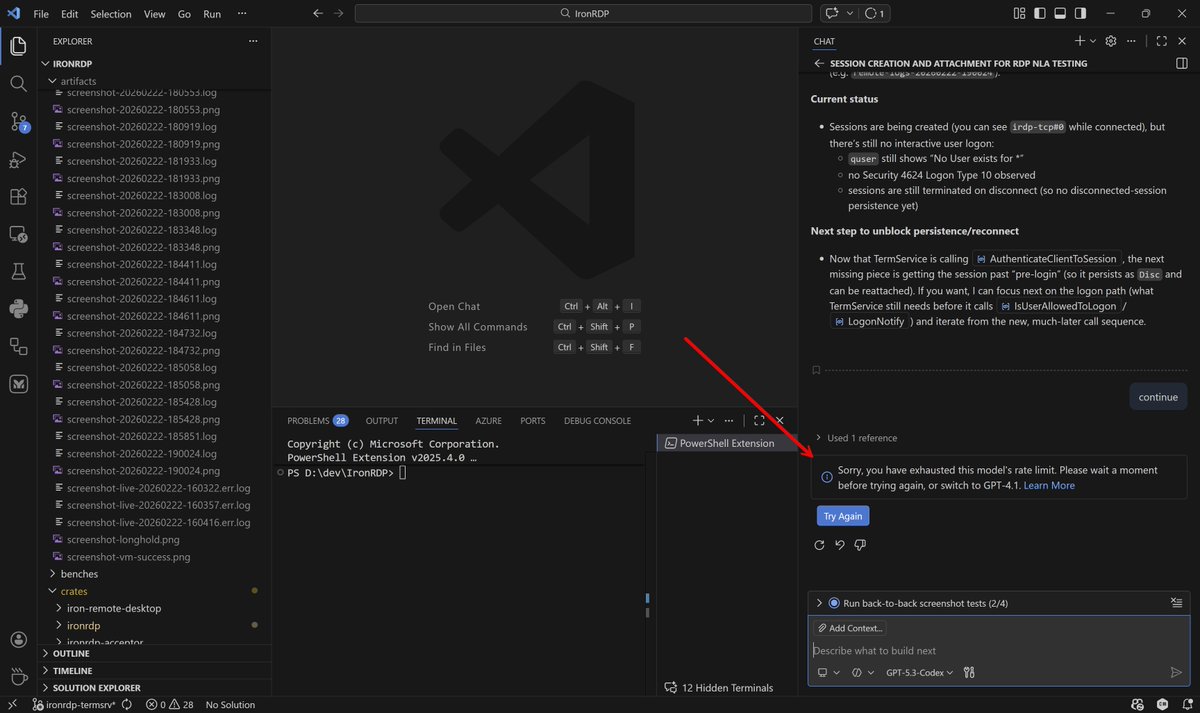
Task: Toggle the chat side-by-side view icon
Action: tap(1182, 63)
